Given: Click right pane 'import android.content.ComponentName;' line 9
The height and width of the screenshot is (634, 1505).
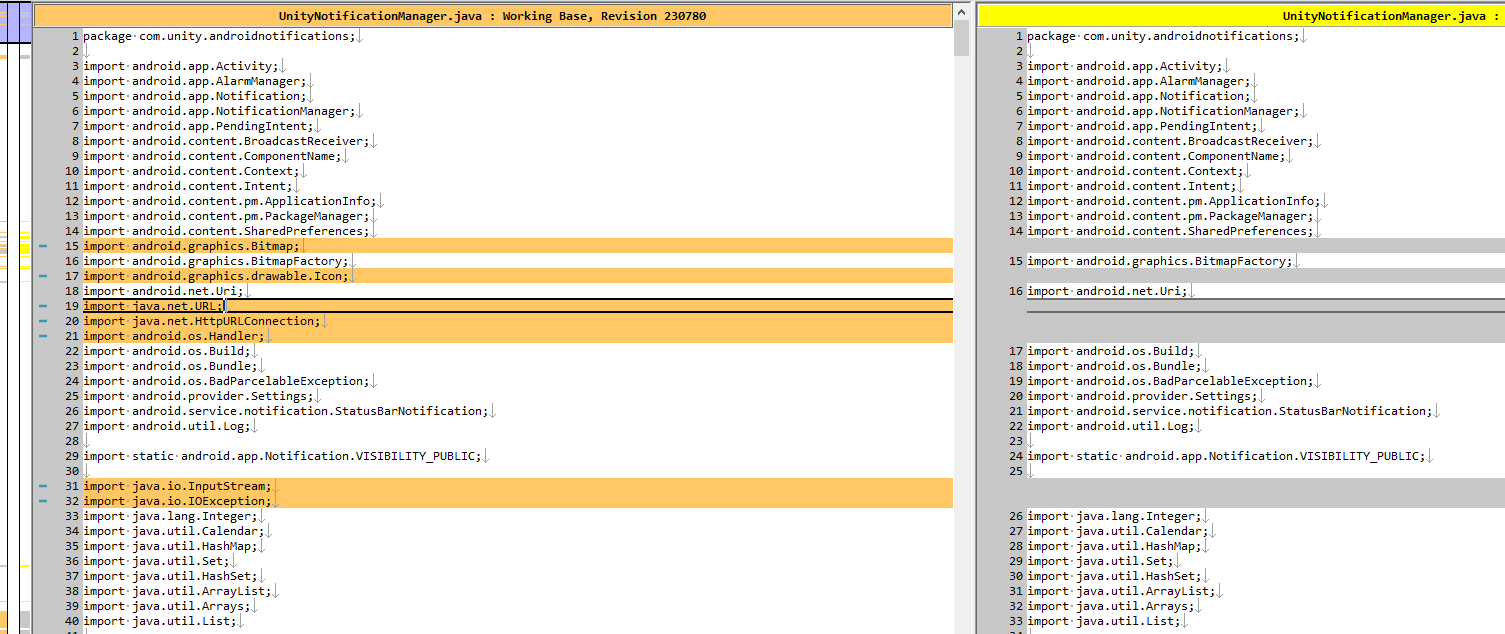Looking at the screenshot, I should [1156, 156].
